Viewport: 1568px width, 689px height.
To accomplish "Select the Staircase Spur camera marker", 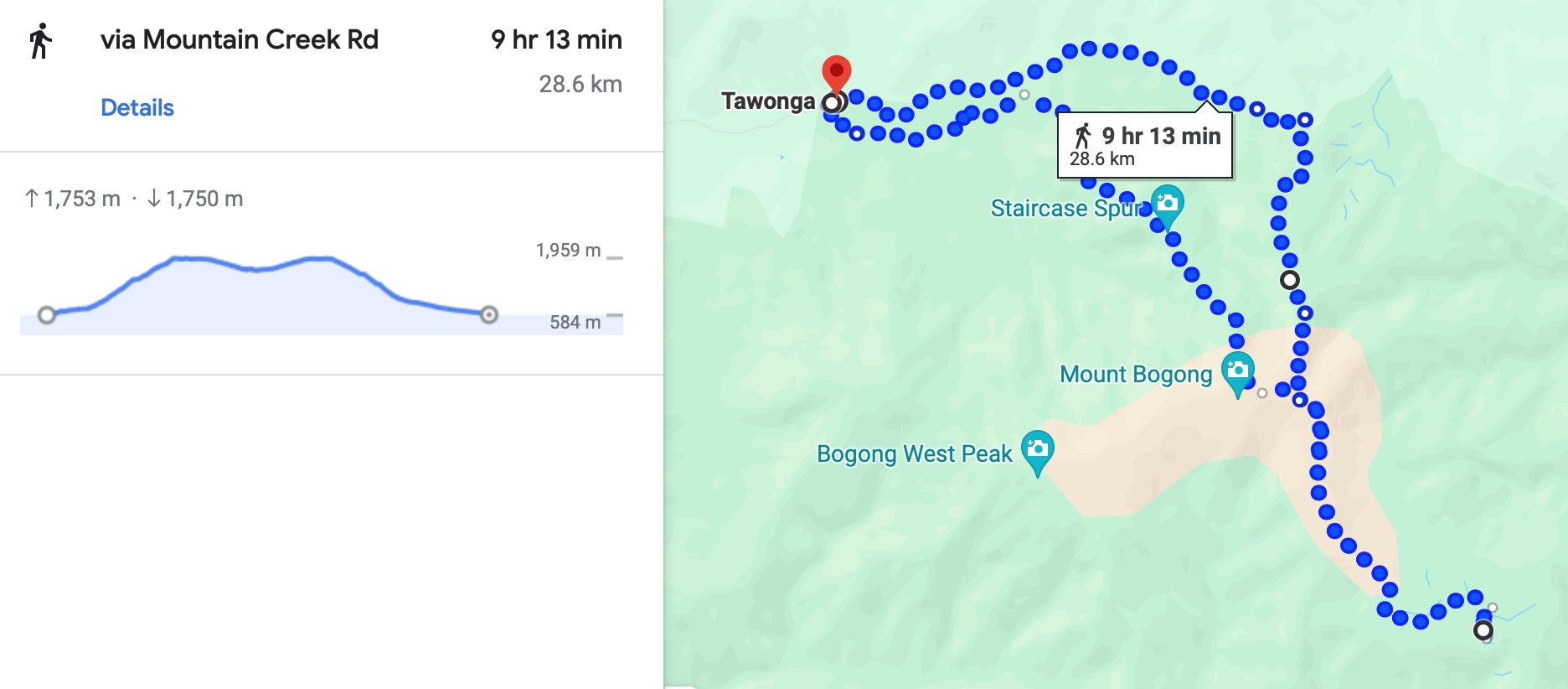I will pyautogui.click(x=1167, y=207).
